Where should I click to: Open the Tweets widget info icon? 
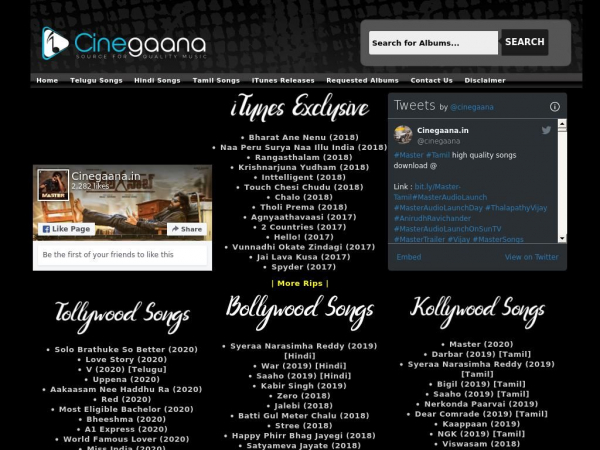click(x=554, y=106)
